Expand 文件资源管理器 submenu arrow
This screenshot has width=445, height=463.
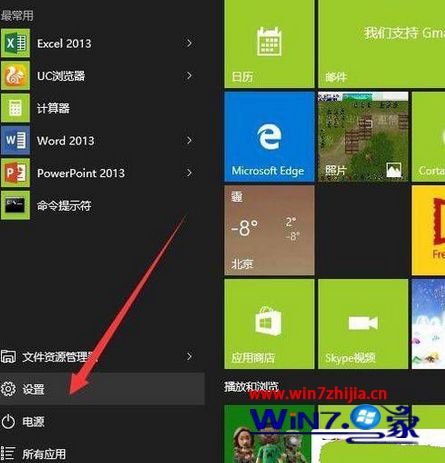tap(189, 356)
